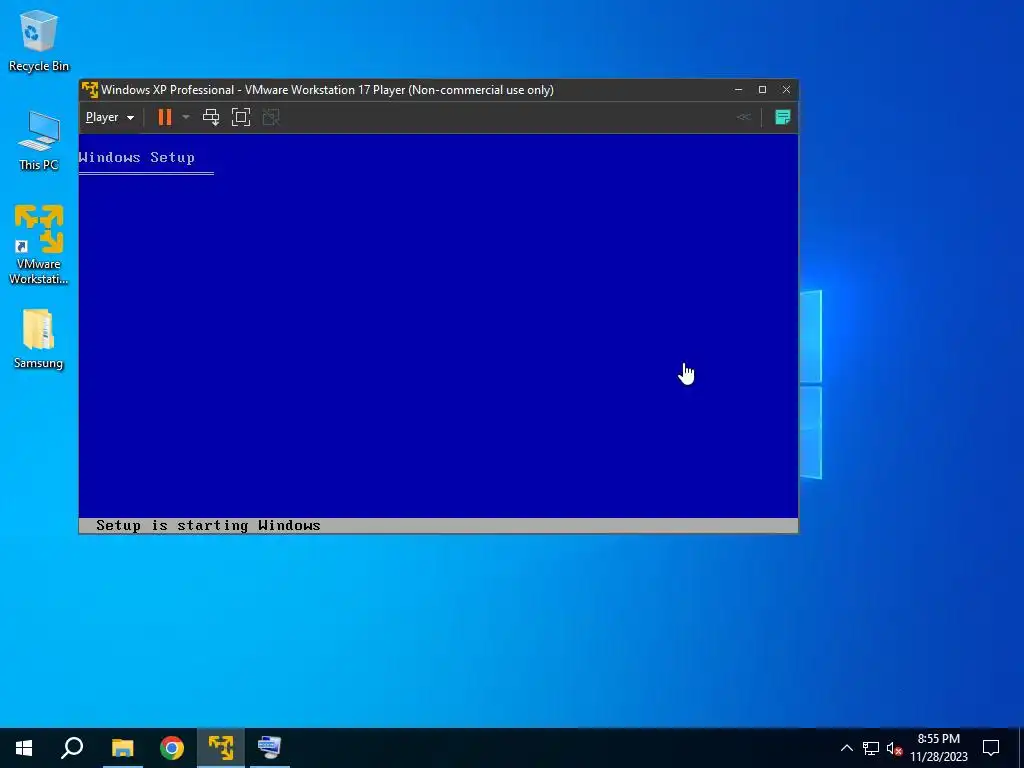Click the double-chevron arrows in toolbar
The height and width of the screenshot is (768, 1024).
743,118
